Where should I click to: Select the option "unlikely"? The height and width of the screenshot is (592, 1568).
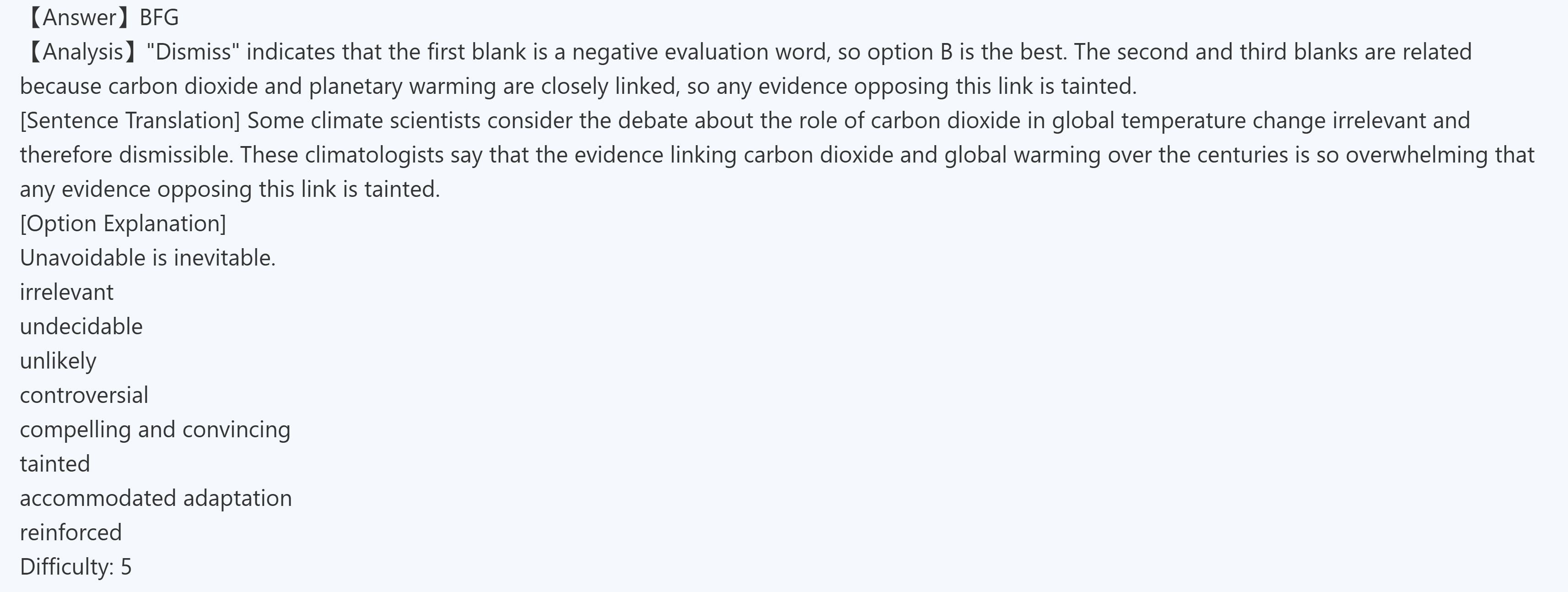(x=59, y=361)
